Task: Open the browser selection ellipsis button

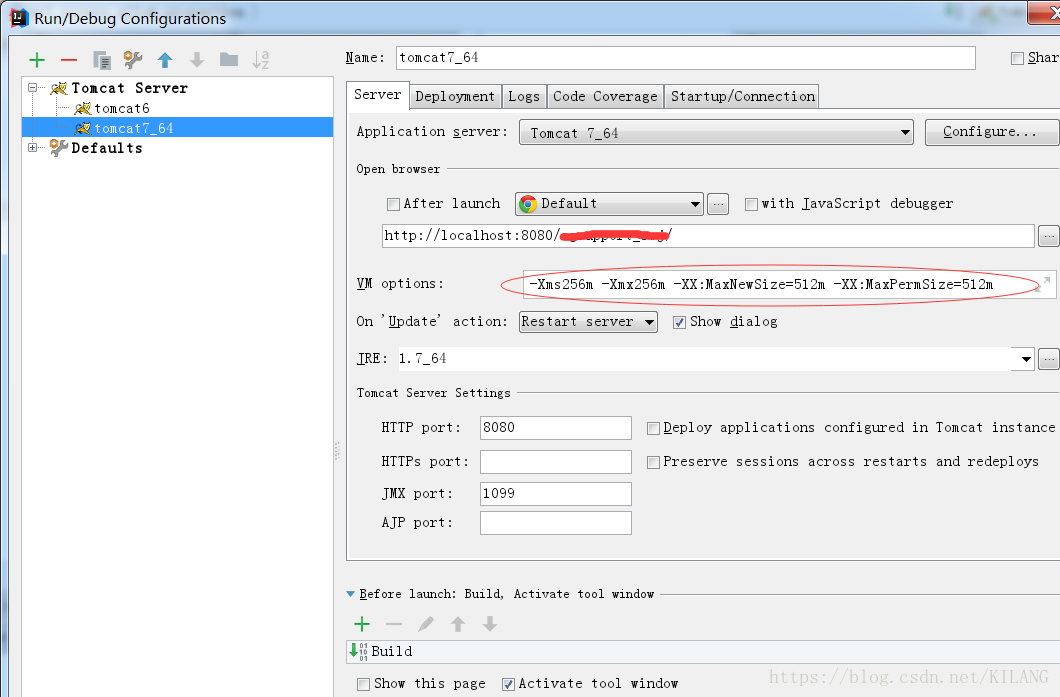Action: 718,203
